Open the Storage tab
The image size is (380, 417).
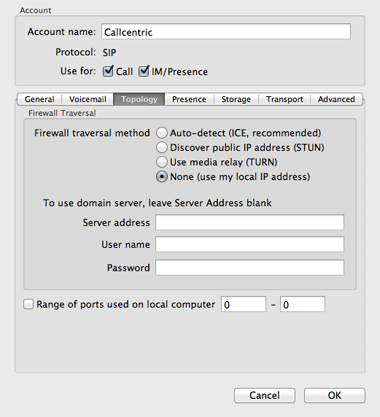coord(236,99)
